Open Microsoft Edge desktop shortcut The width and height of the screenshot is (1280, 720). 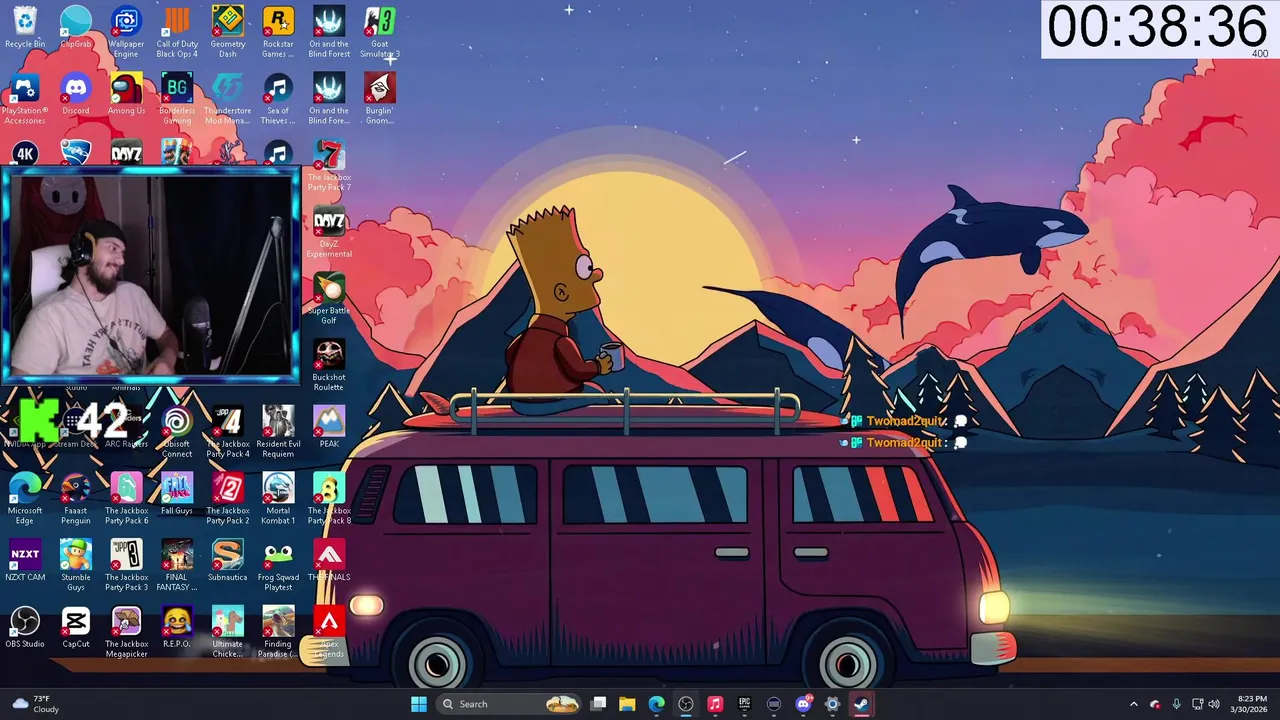point(25,500)
